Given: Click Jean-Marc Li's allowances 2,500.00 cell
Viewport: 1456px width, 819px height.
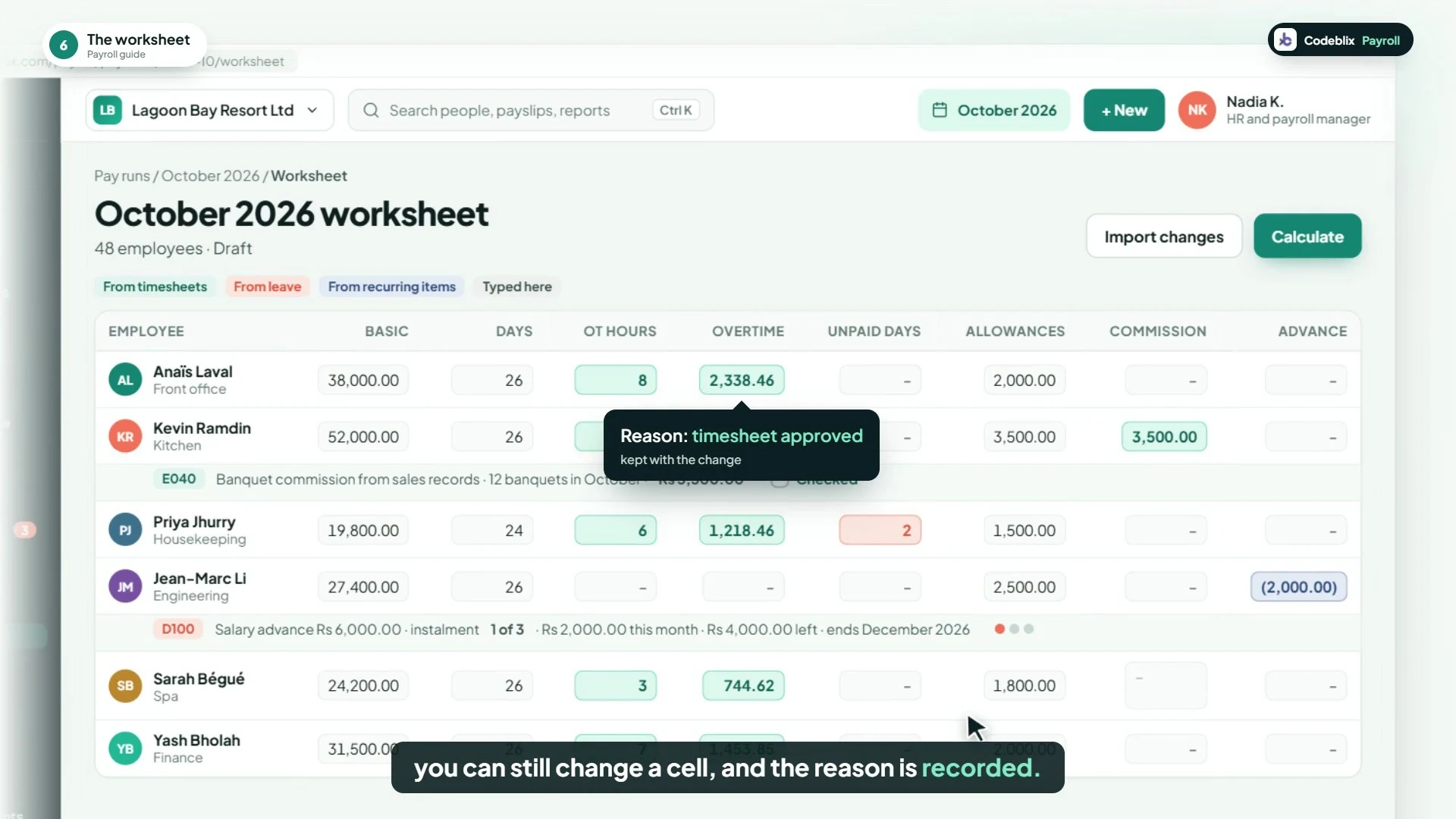Looking at the screenshot, I should coord(1025,587).
